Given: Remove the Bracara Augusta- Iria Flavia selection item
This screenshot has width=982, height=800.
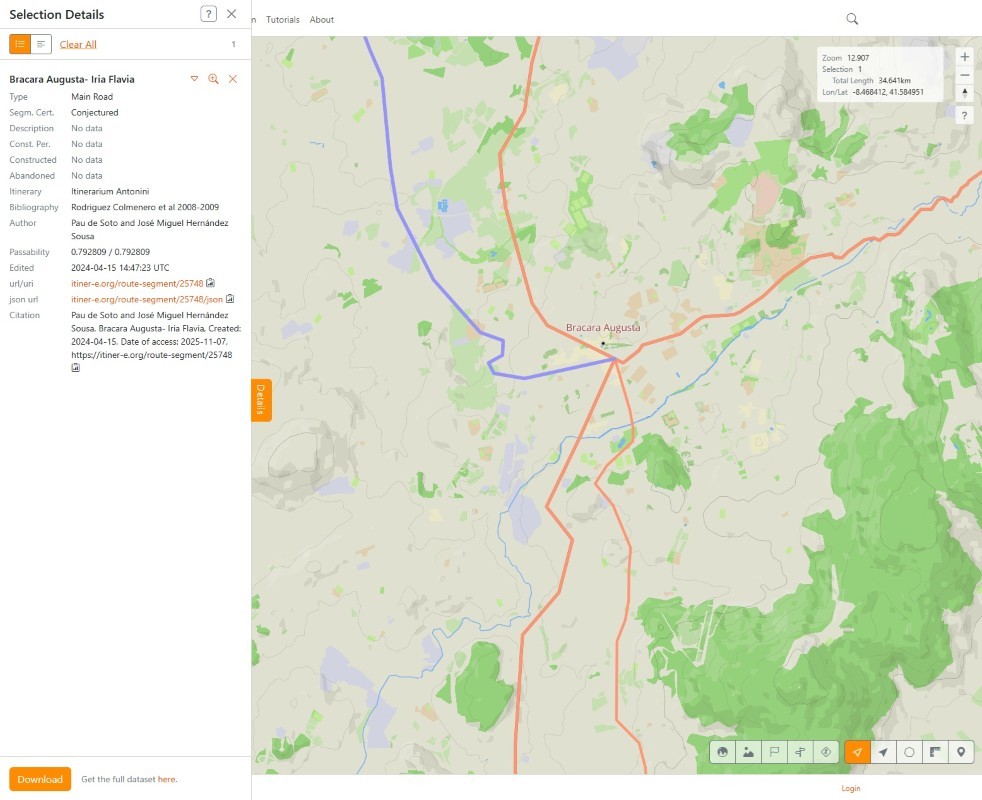Looking at the screenshot, I should pyautogui.click(x=232, y=79).
